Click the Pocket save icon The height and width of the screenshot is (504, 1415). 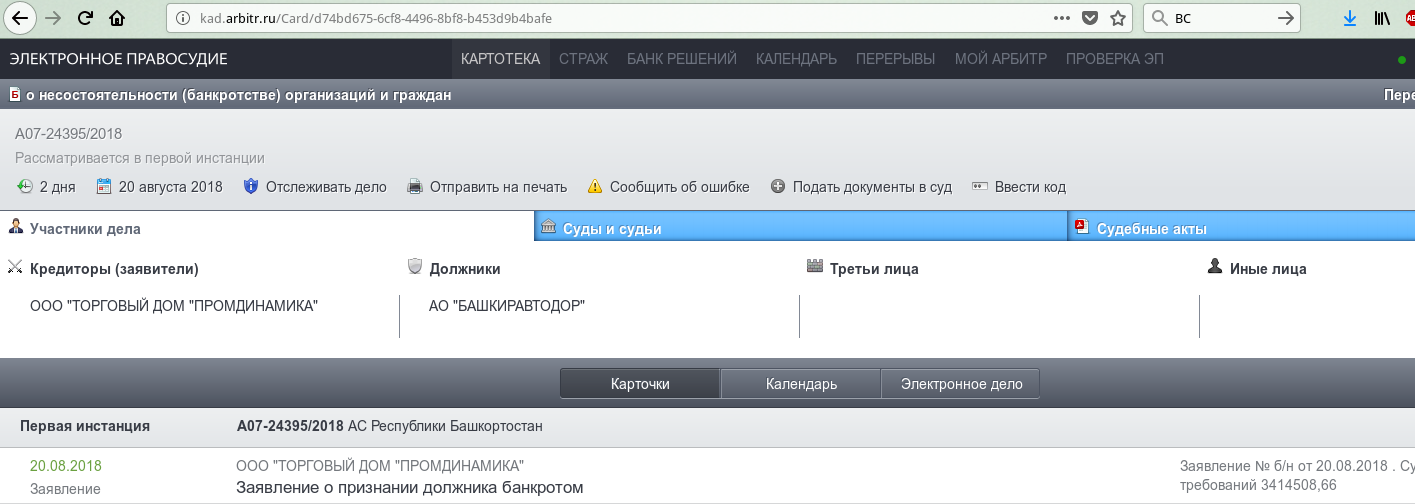tap(1091, 18)
